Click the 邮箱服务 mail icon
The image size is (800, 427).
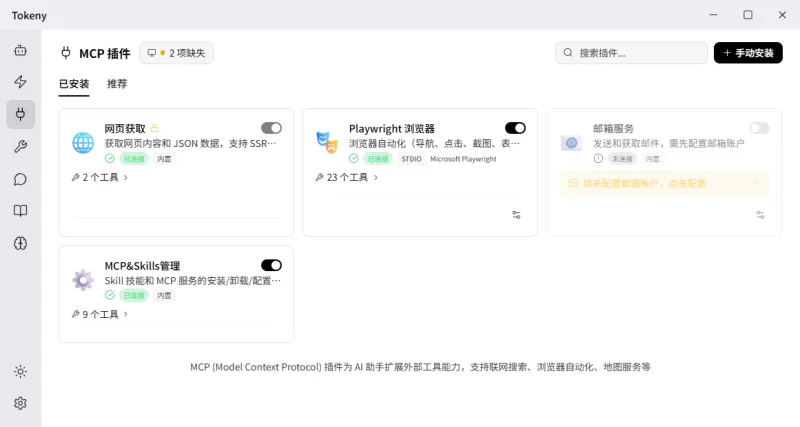tap(571, 143)
